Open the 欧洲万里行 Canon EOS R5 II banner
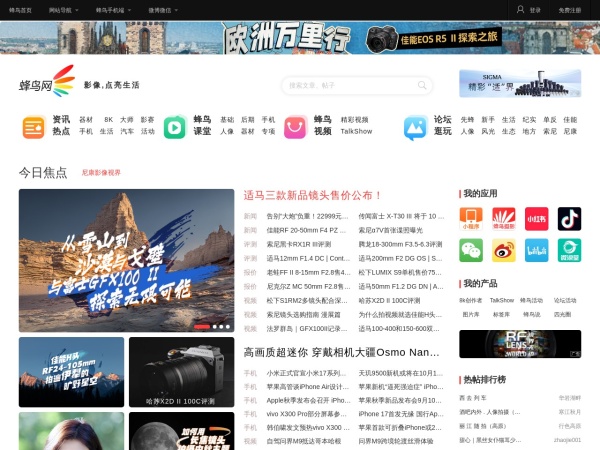 click(x=300, y=38)
